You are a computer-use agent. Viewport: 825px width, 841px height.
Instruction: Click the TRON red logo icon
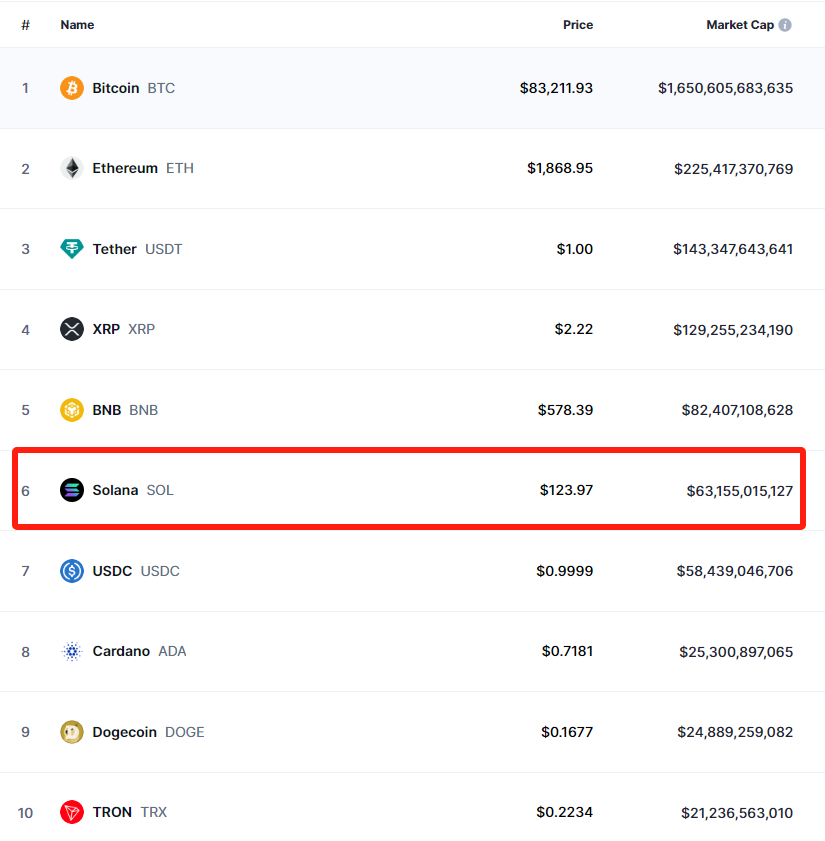click(72, 812)
